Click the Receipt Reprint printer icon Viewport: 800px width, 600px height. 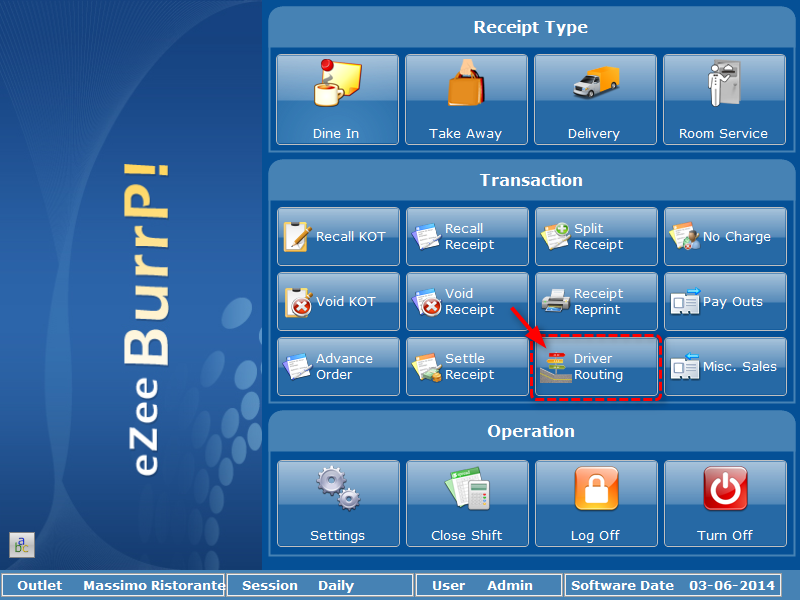556,301
